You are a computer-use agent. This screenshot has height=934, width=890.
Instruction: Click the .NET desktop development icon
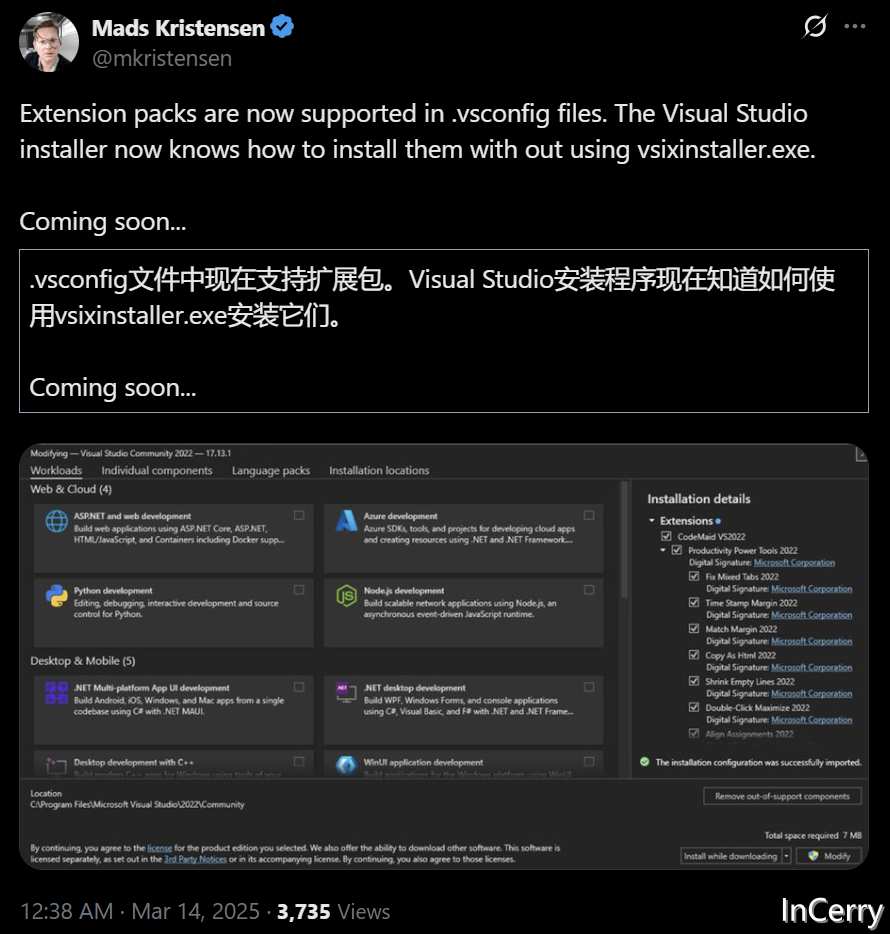click(x=346, y=692)
